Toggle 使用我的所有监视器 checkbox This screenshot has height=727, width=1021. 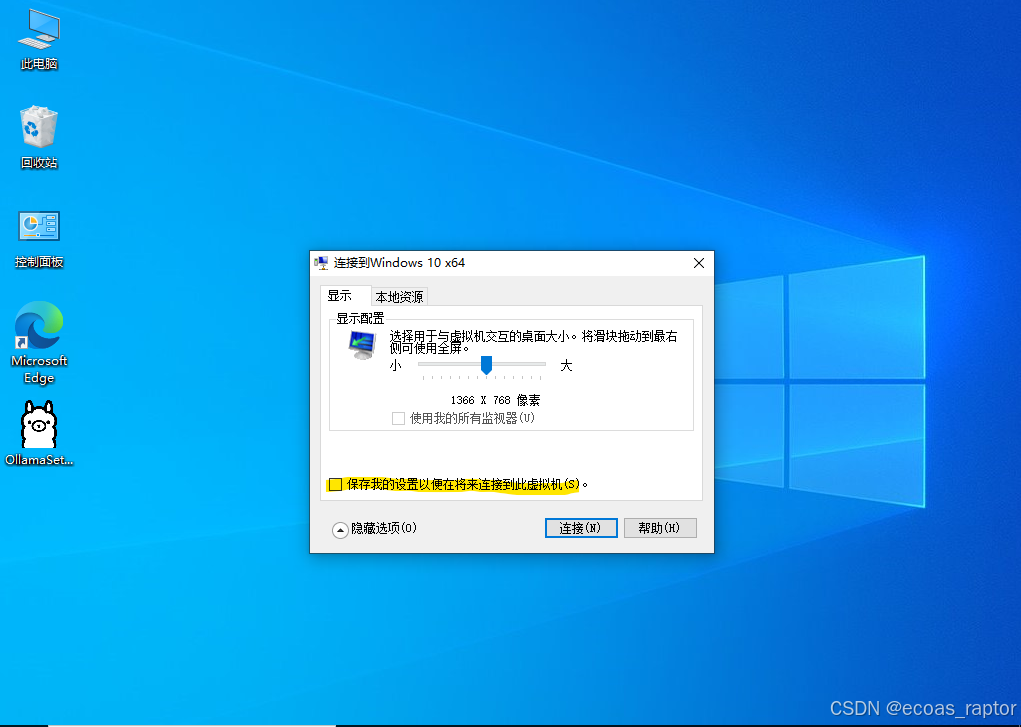[x=399, y=418]
